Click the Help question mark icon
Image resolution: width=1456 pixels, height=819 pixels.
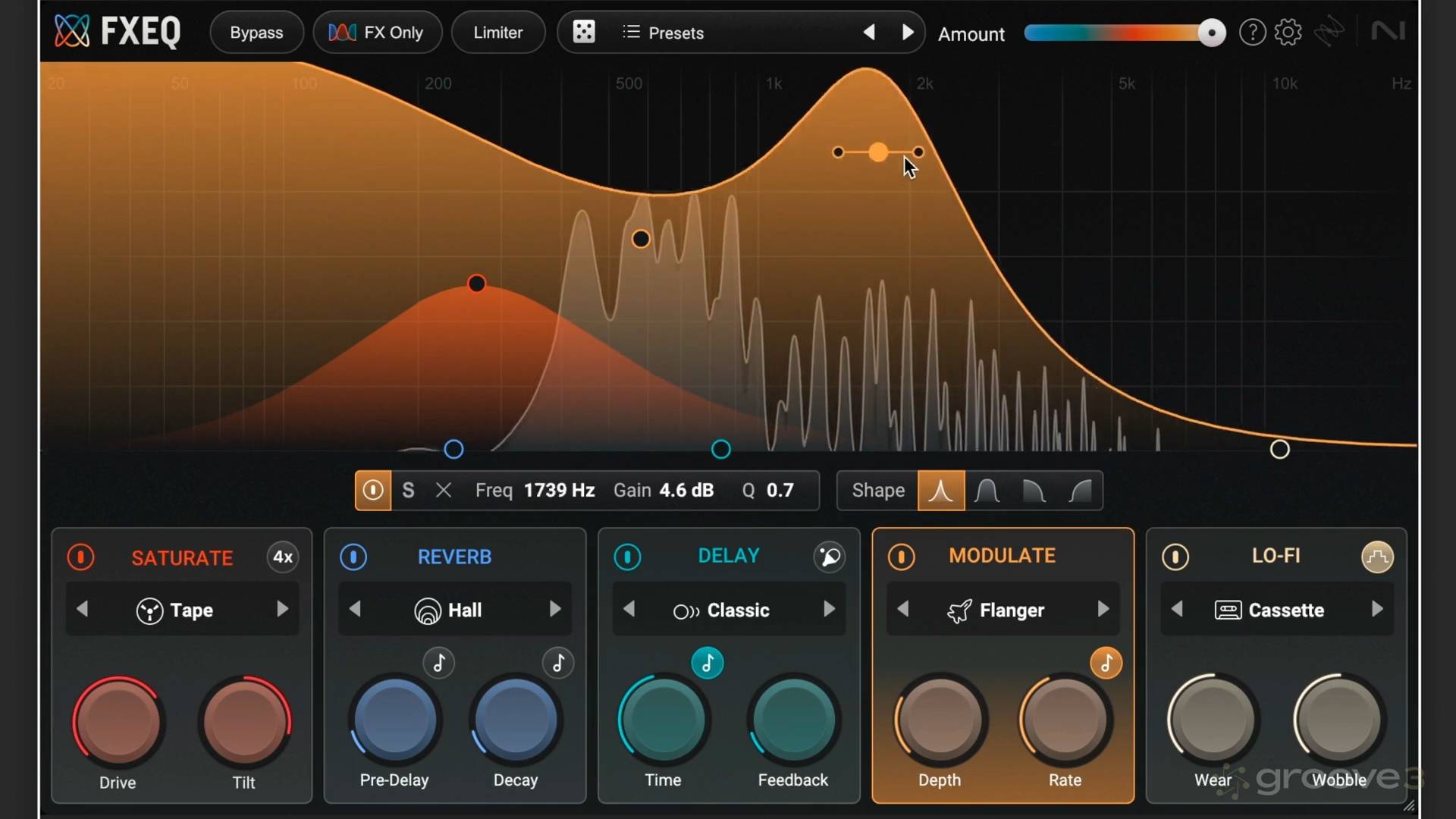pos(1252,32)
